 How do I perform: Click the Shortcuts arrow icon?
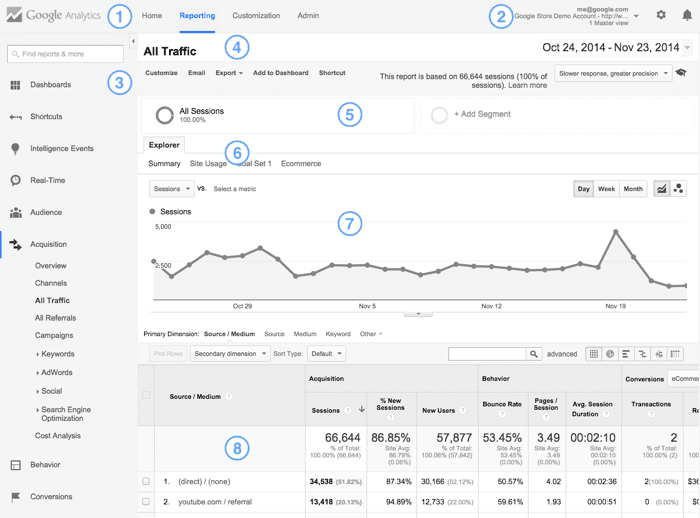pos(15,117)
